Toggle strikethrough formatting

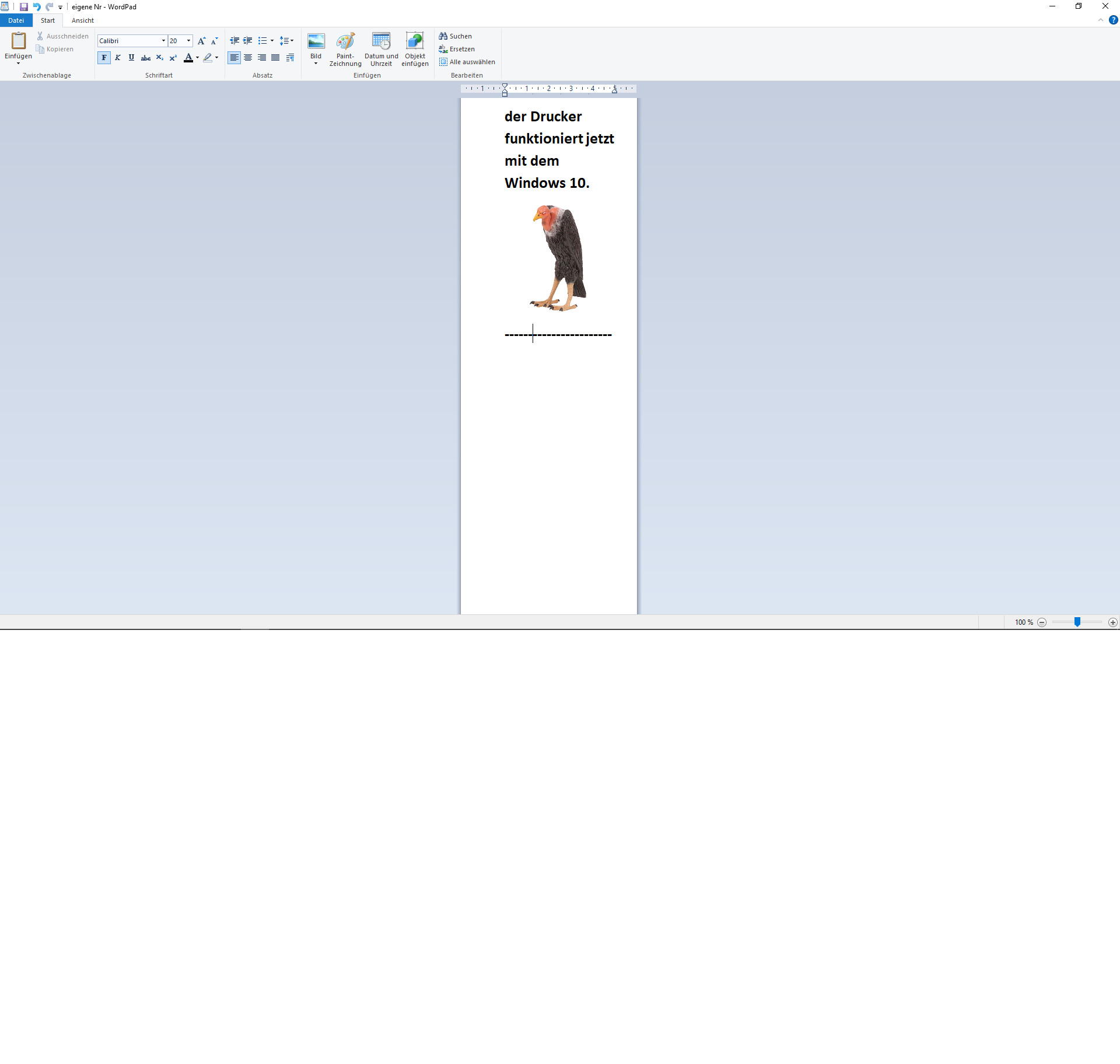click(x=146, y=58)
